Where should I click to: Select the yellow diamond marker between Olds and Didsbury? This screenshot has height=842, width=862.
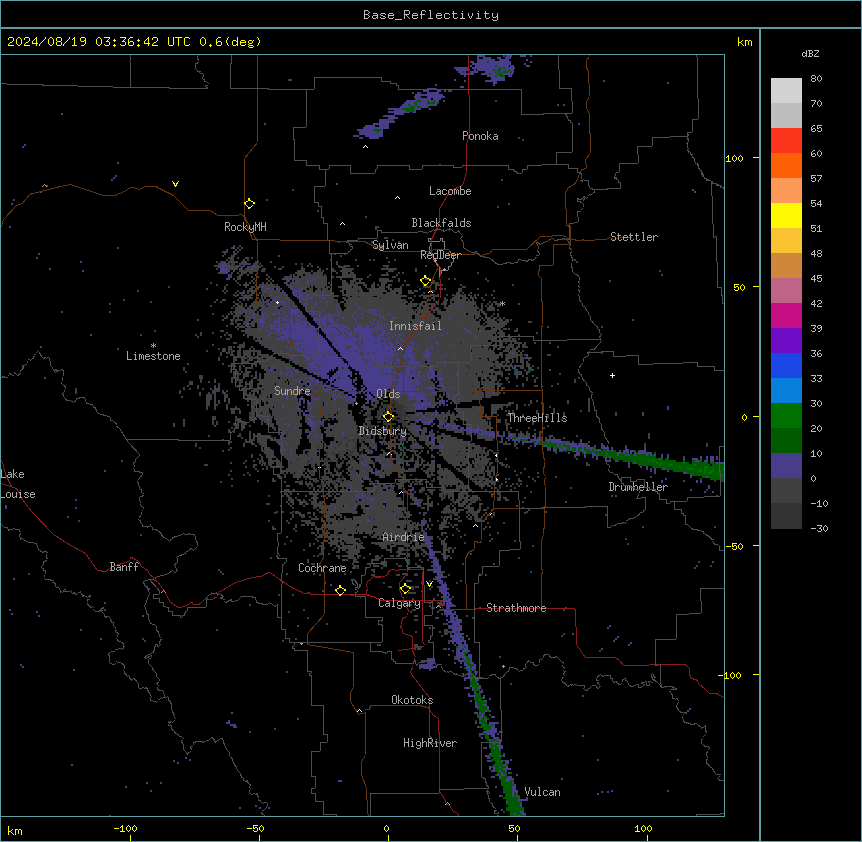(388, 416)
